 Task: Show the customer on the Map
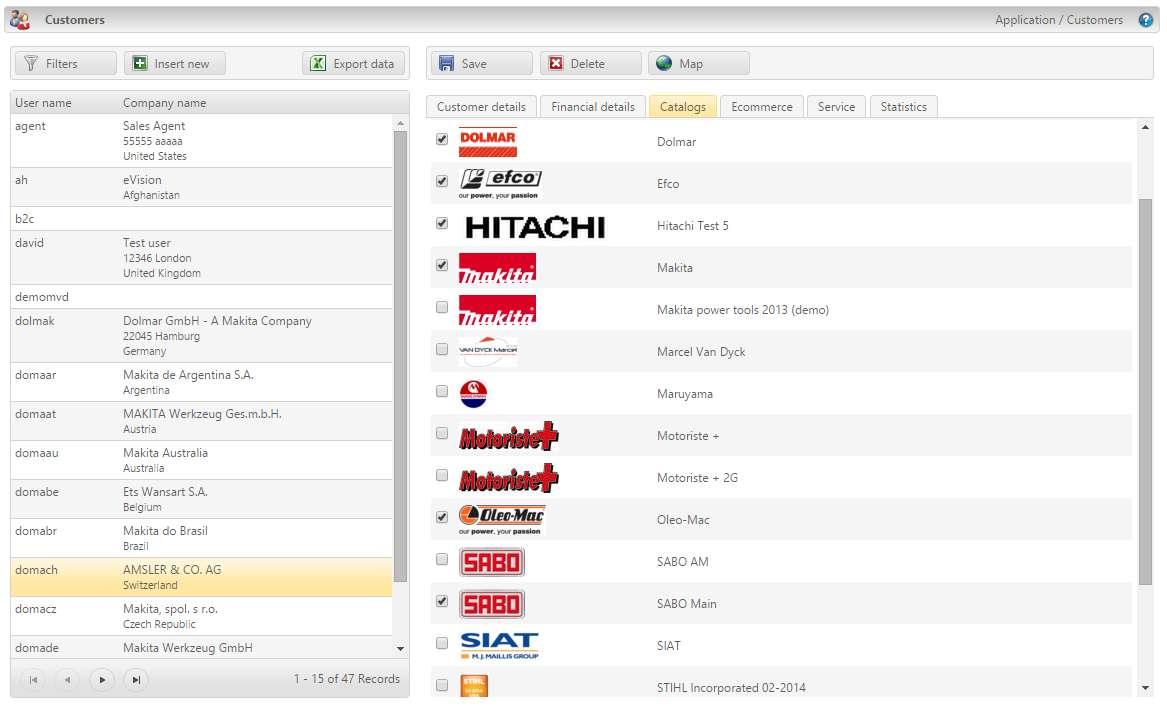[697, 63]
